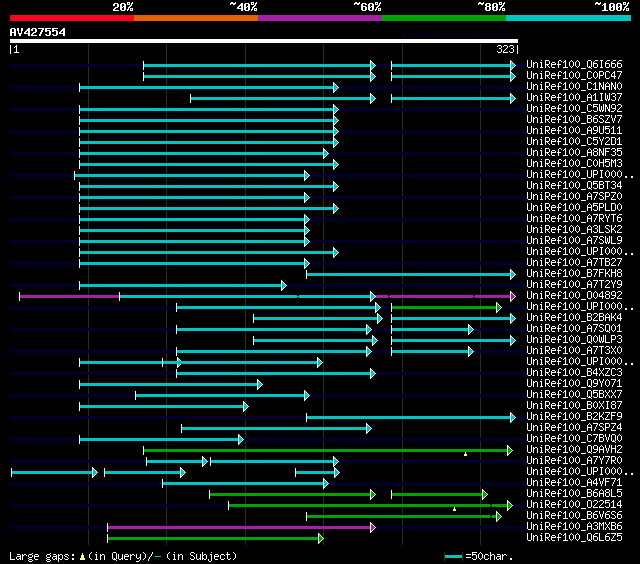Select the UniRef100_B0XI87 hit name

click(574, 406)
